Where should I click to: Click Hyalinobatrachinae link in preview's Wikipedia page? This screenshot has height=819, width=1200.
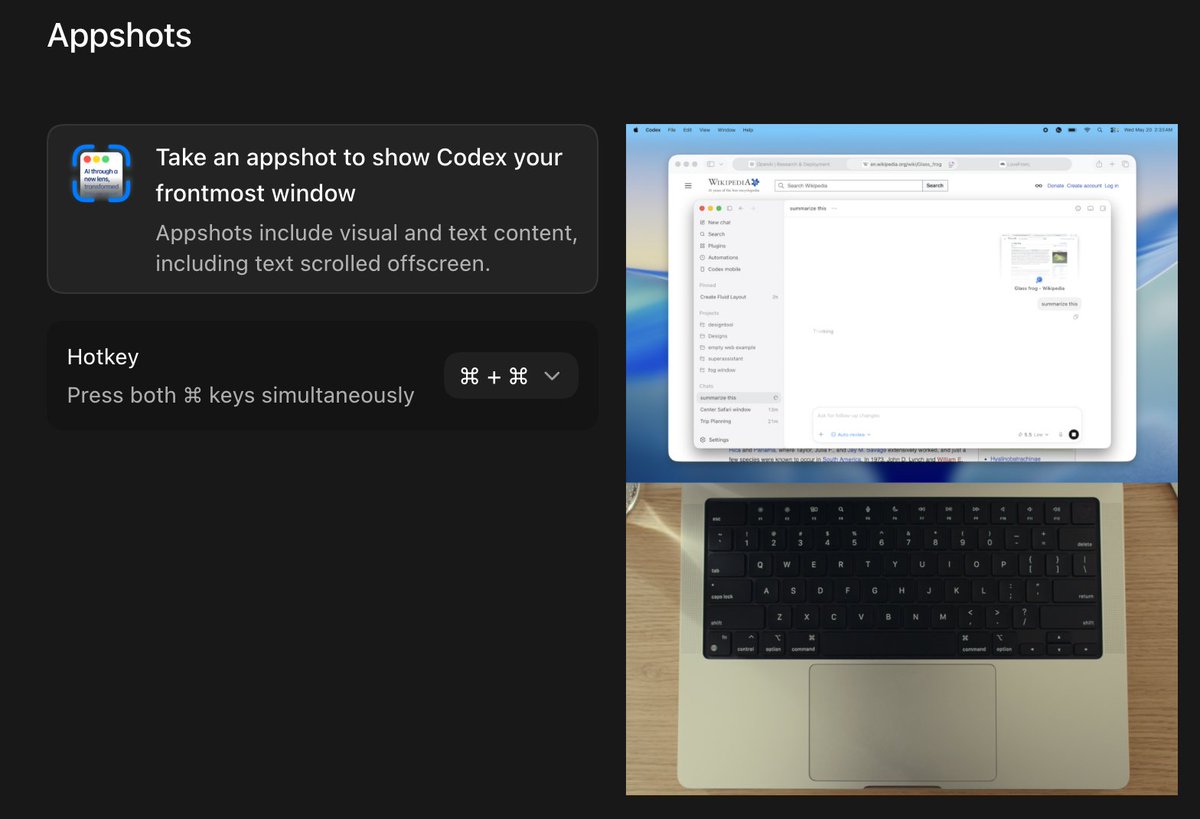point(1017,459)
